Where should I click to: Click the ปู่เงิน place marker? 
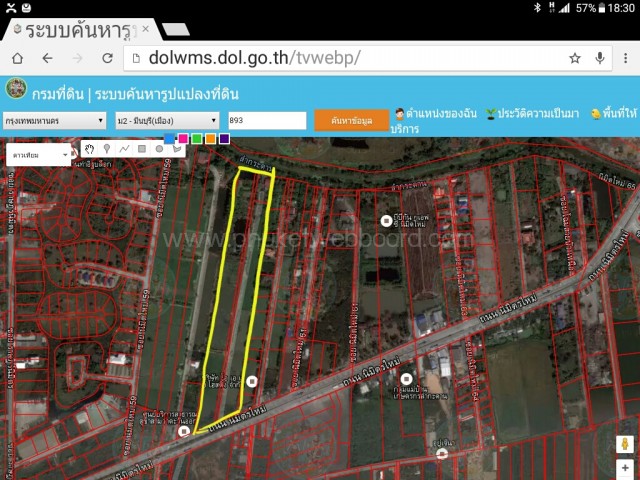[x=441, y=453]
